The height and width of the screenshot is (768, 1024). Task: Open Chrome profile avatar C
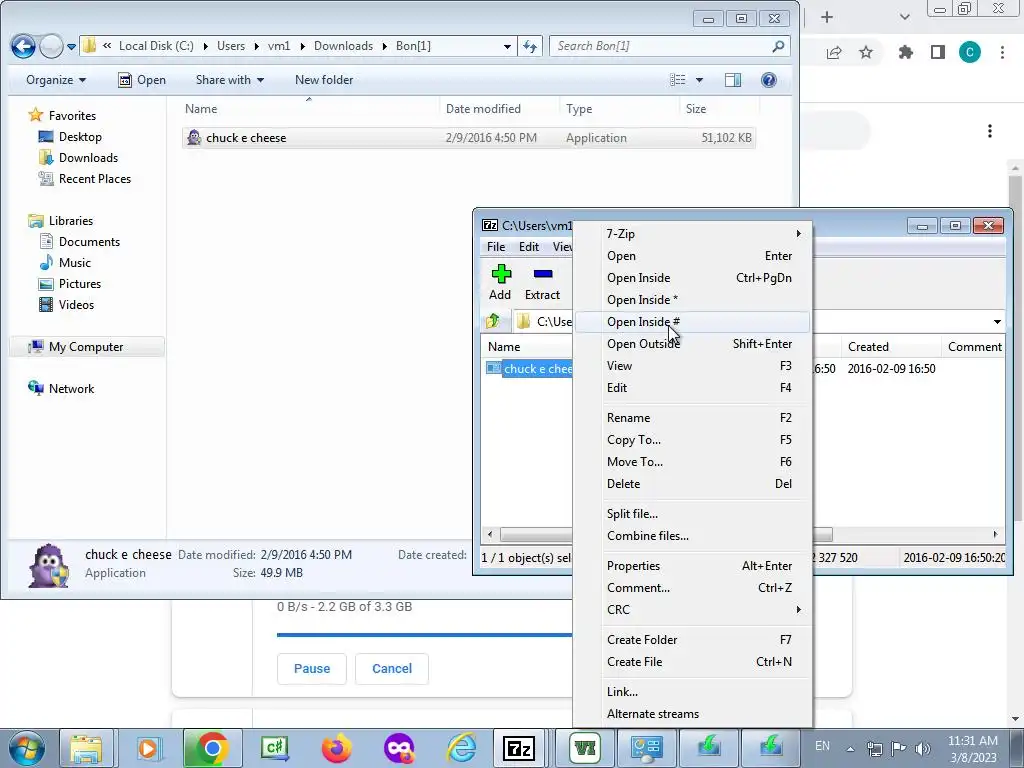(970, 52)
